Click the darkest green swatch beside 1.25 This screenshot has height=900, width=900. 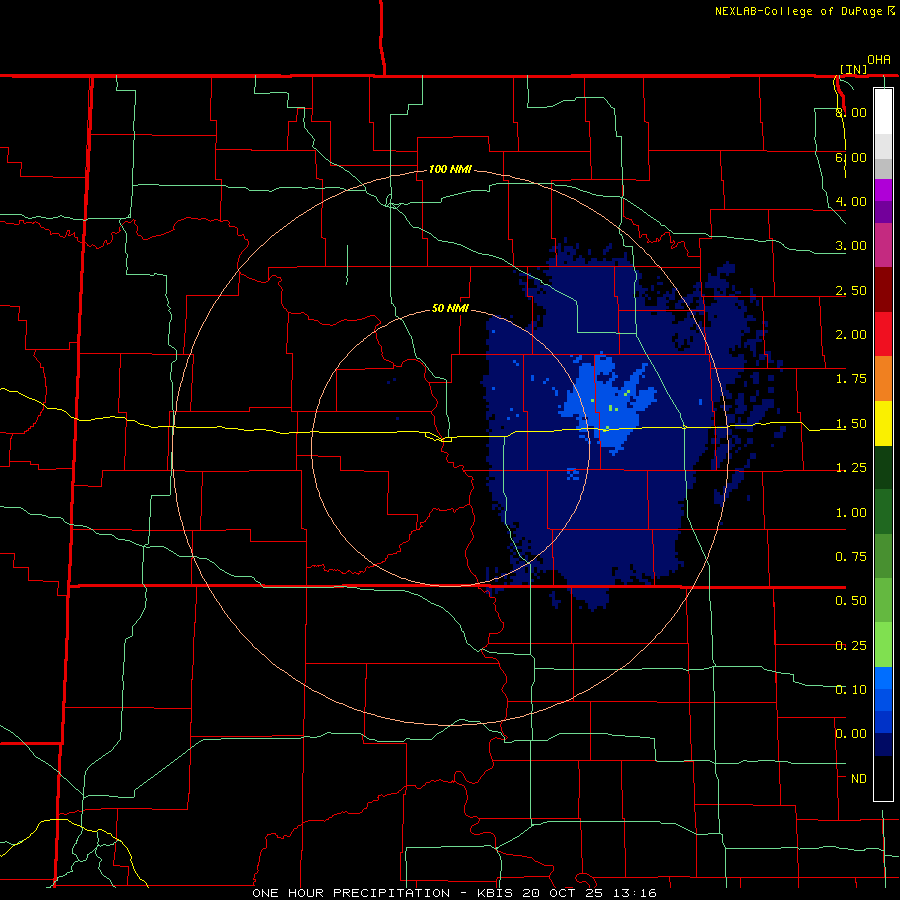tap(883, 468)
